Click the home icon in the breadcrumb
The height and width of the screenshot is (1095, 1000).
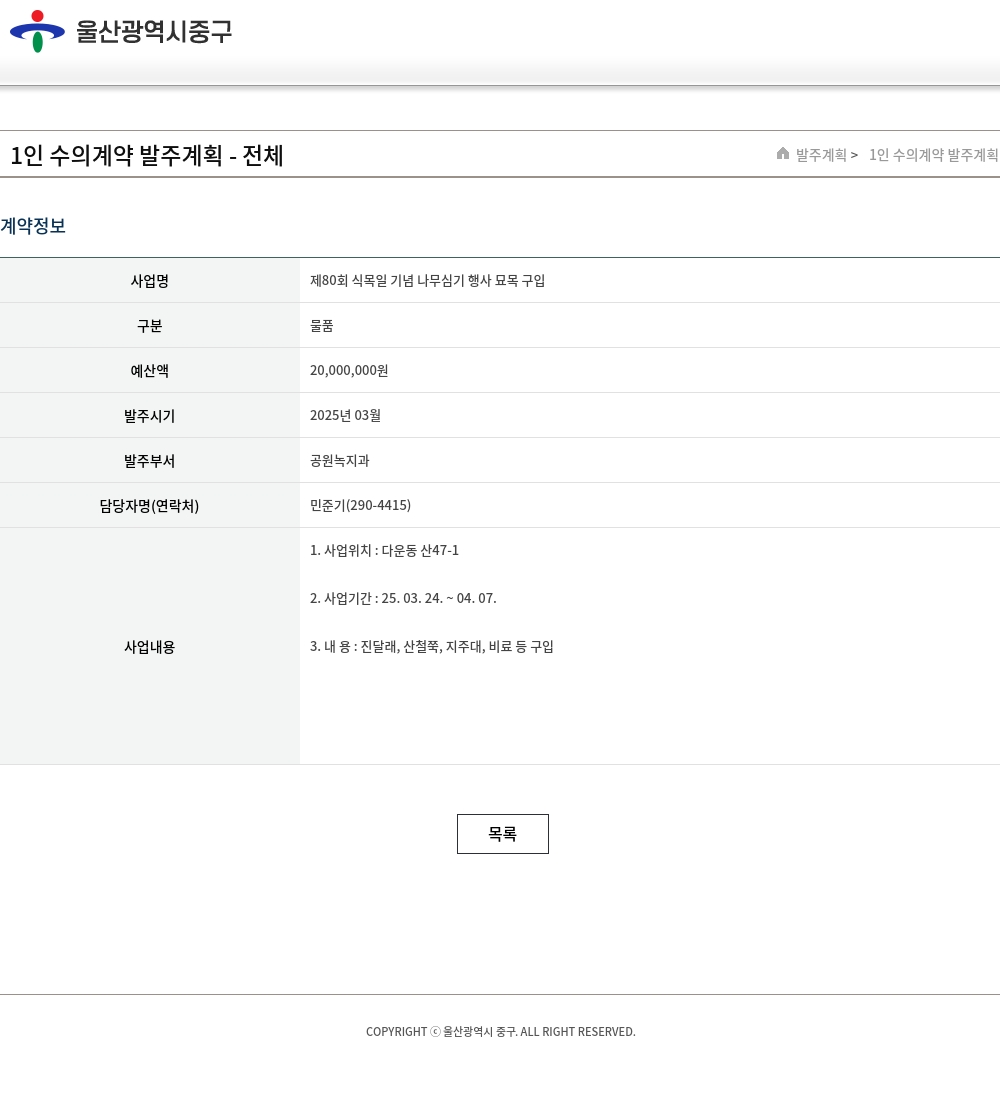pyautogui.click(x=783, y=154)
